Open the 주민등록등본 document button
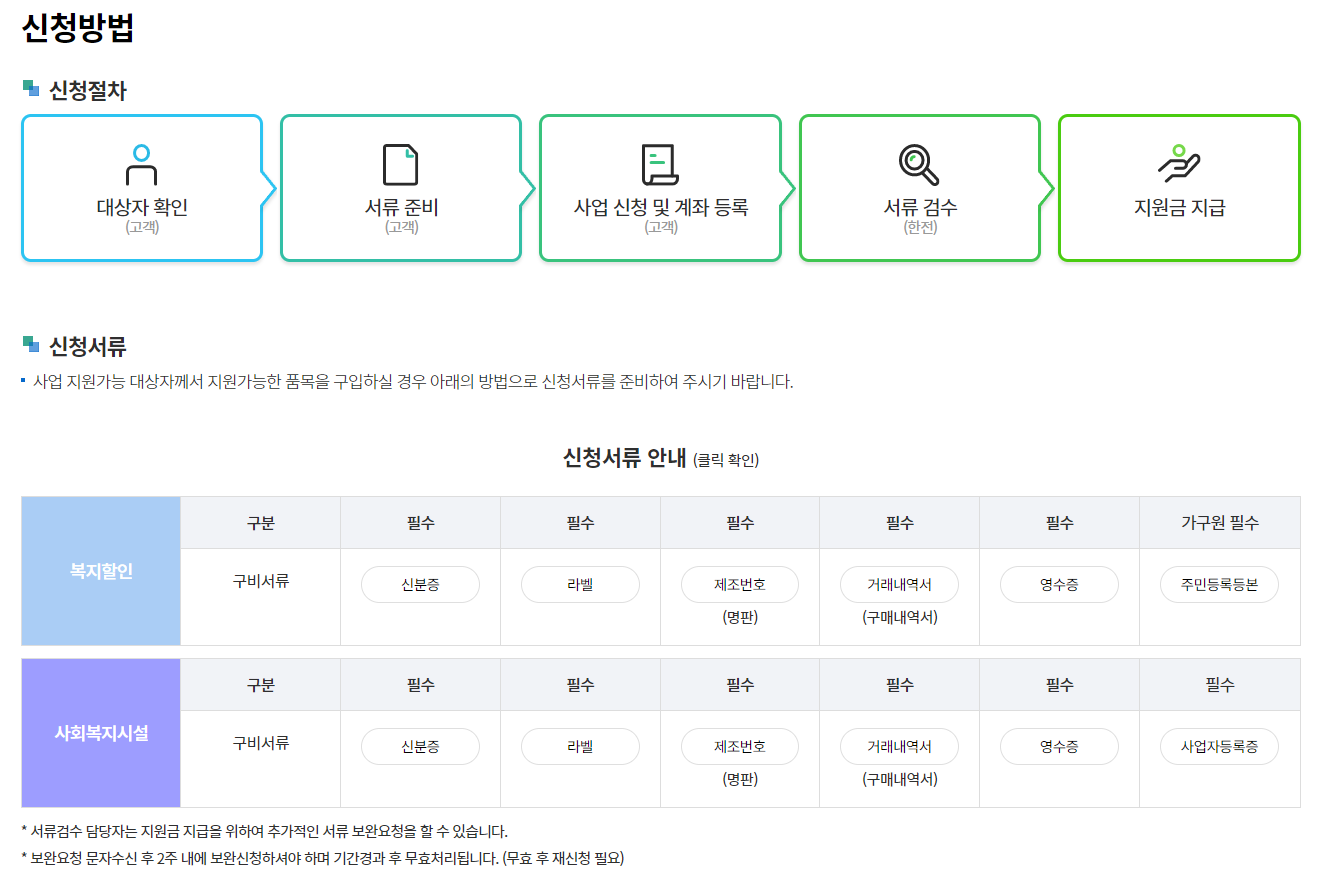Screen dimensions: 1340x885 click(1219, 585)
